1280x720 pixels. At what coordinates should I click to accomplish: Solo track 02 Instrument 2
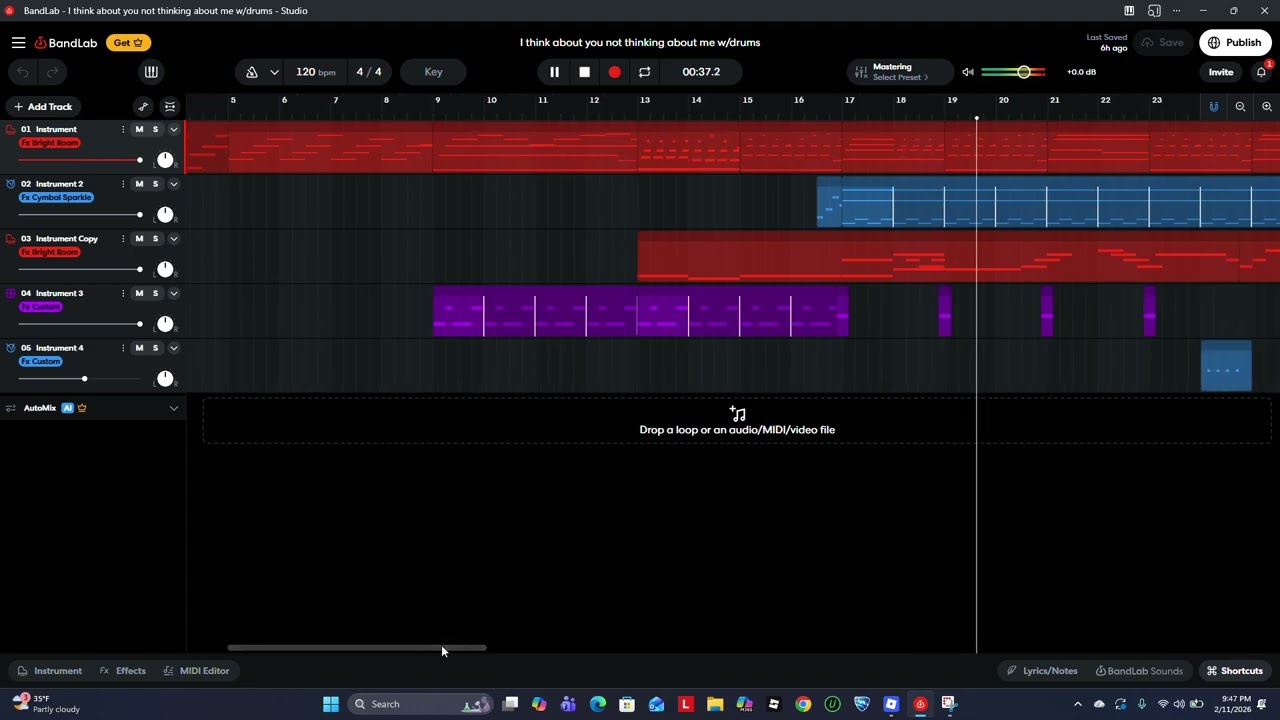(155, 184)
